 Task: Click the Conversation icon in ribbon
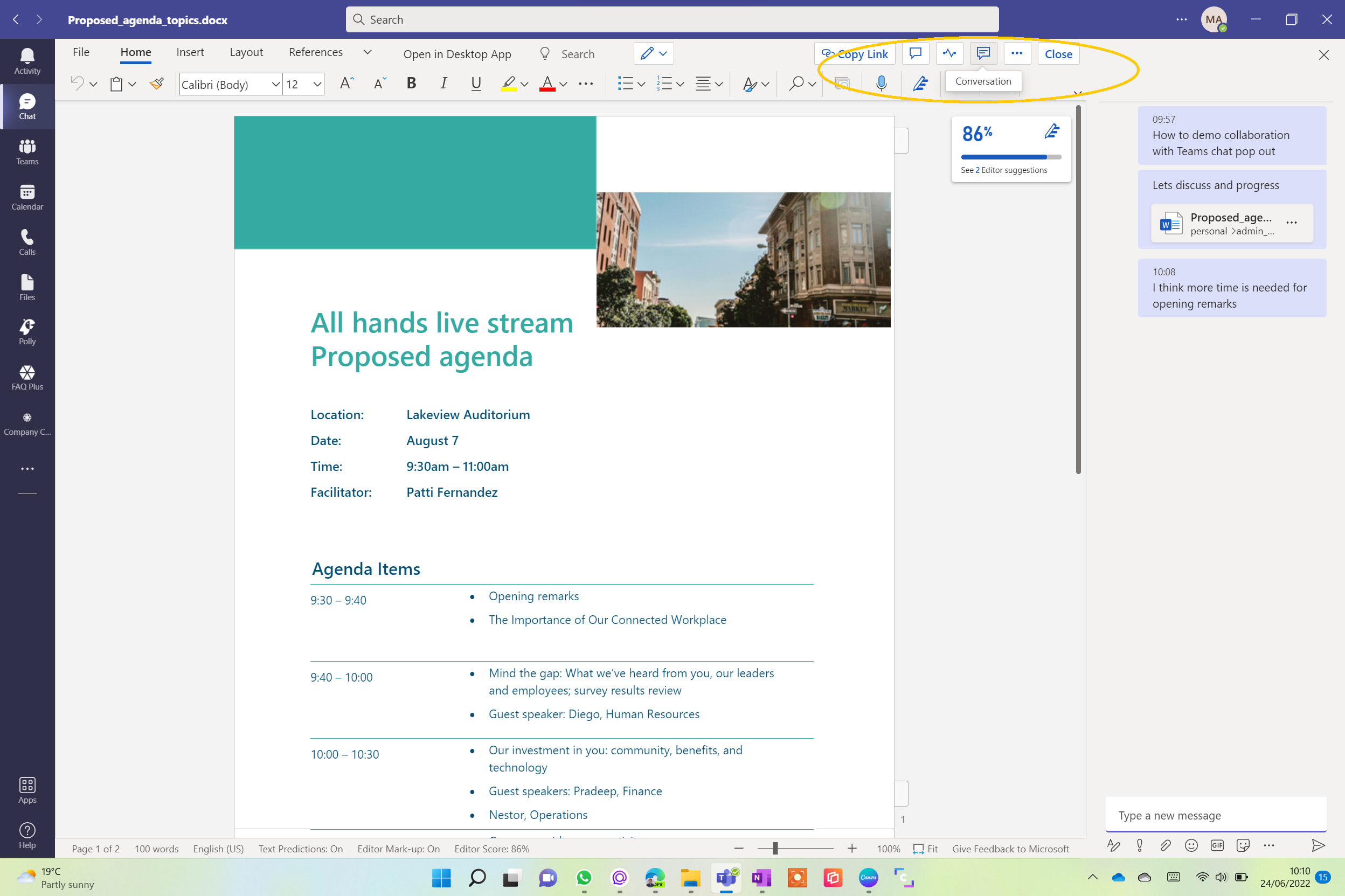(983, 54)
